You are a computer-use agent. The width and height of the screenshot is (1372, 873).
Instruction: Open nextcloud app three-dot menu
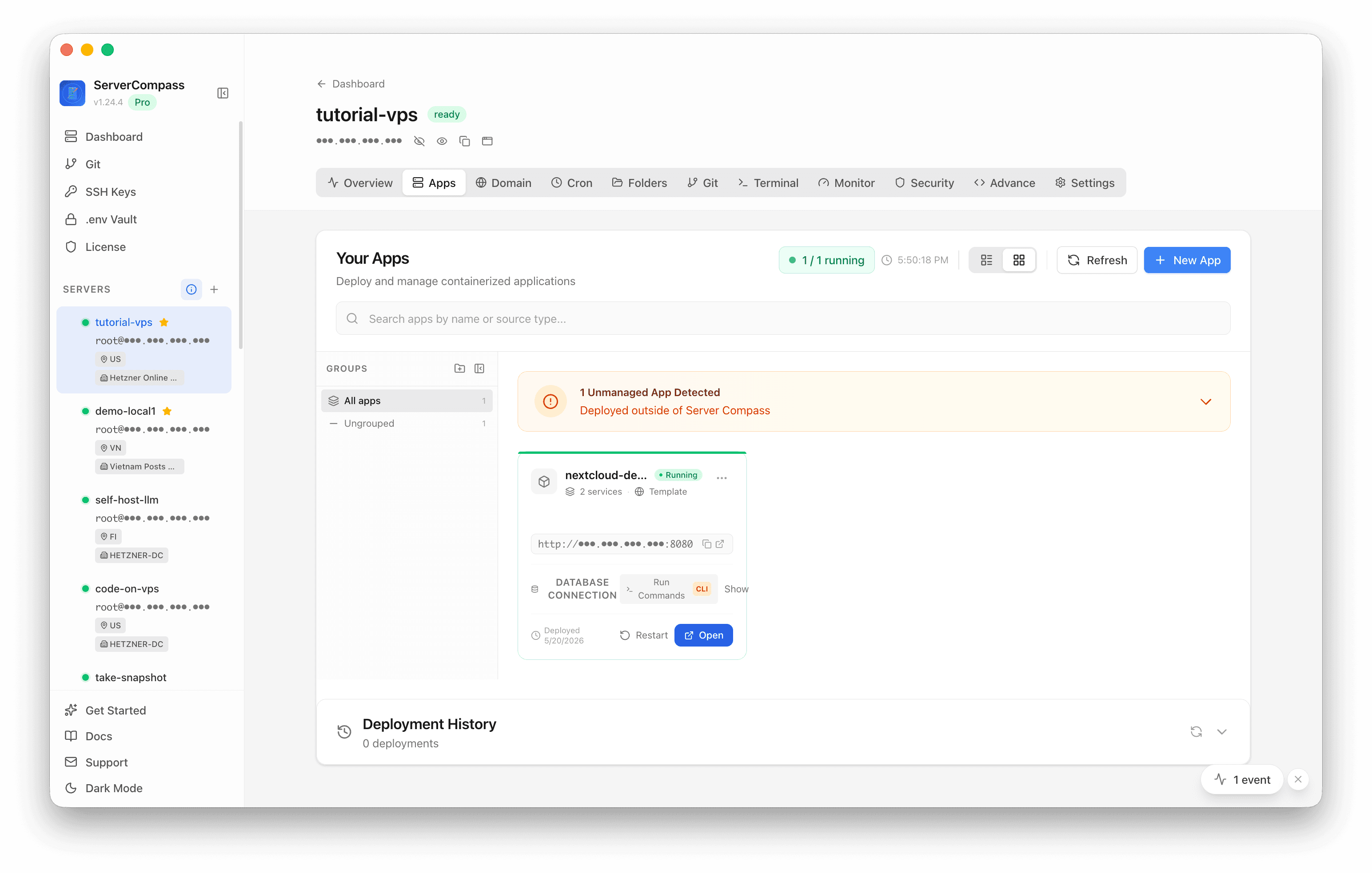coord(722,478)
